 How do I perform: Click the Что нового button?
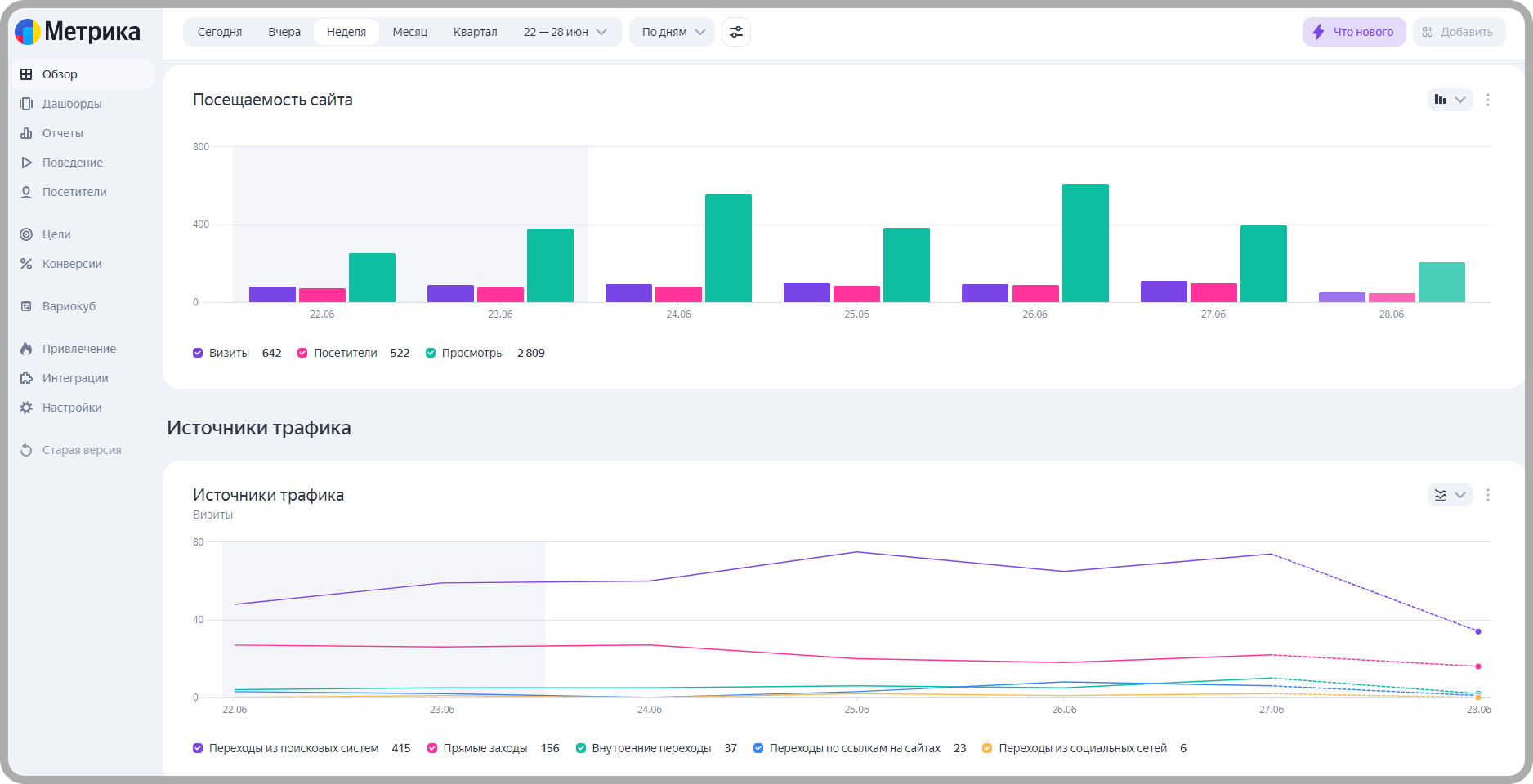1354,32
